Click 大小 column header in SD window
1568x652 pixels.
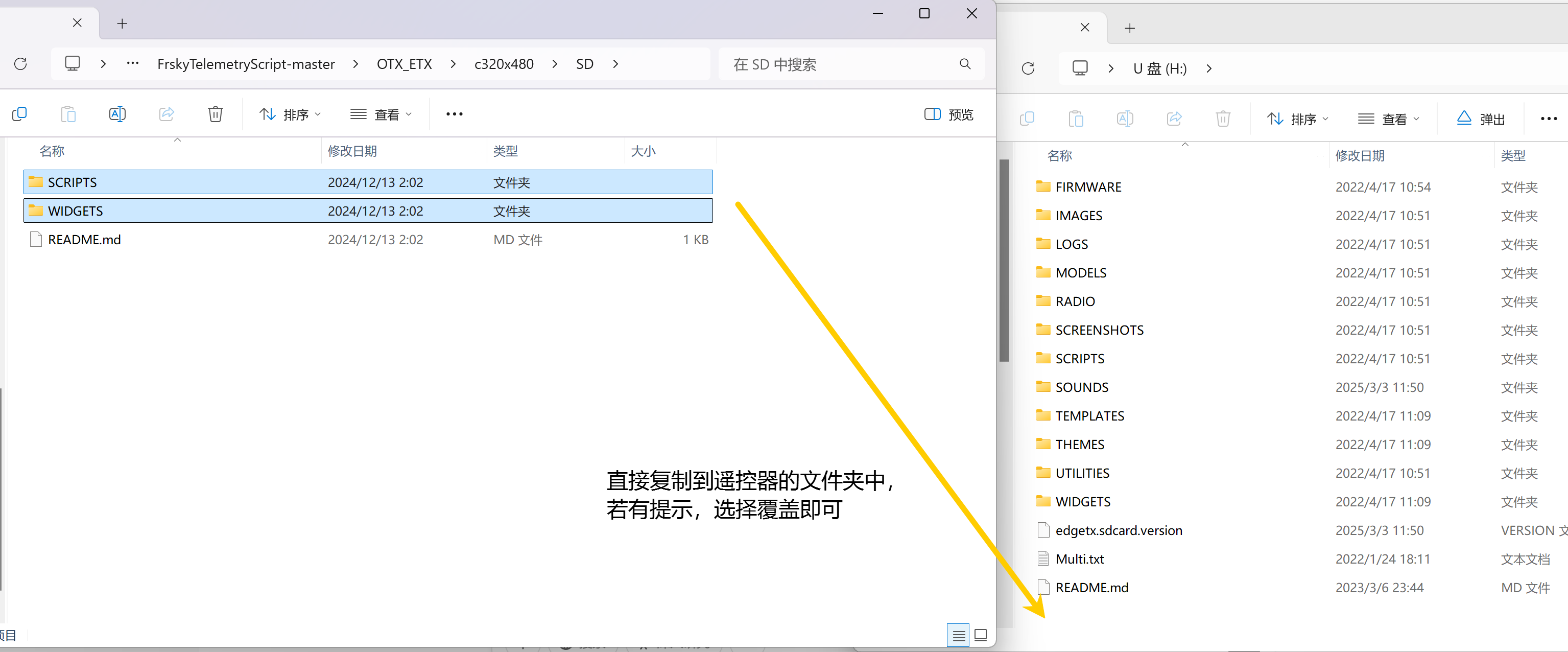coord(643,151)
